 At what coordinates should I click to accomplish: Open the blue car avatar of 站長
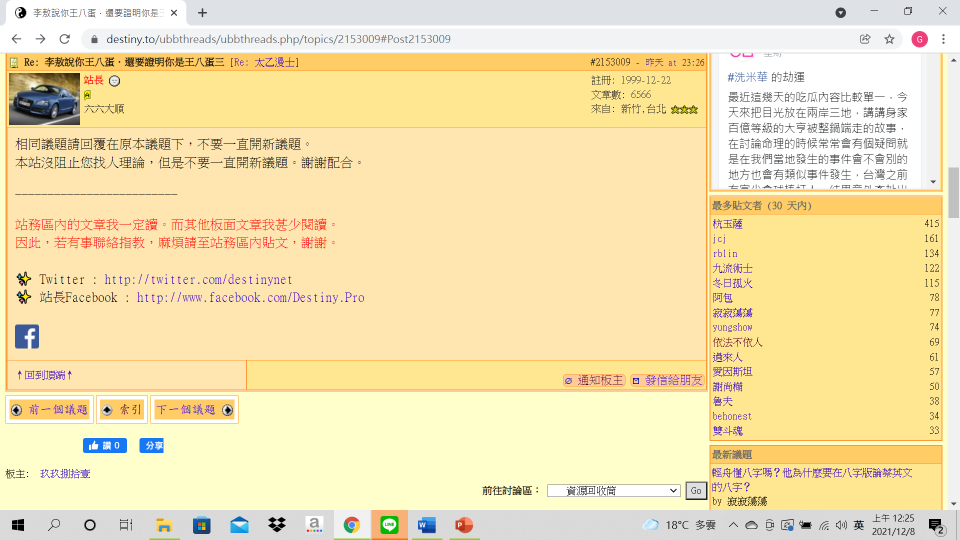(x=45, y=99)
